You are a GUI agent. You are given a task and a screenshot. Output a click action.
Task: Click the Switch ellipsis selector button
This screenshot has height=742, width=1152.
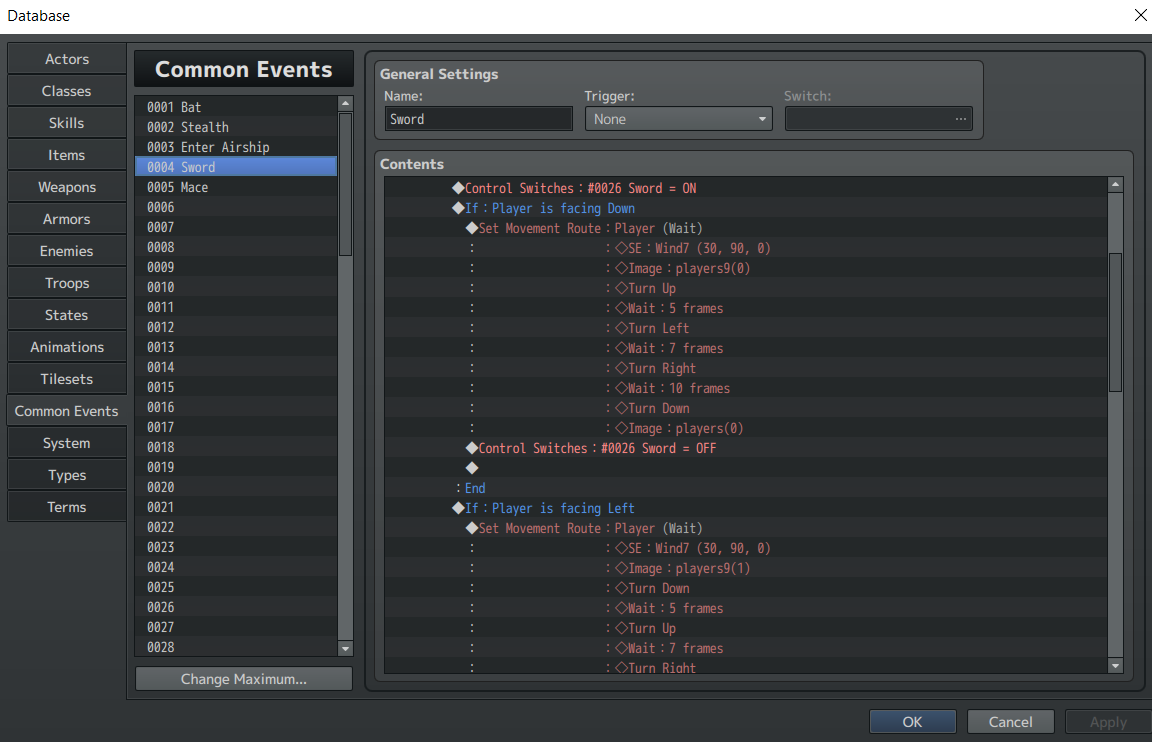tap(960, 119)
